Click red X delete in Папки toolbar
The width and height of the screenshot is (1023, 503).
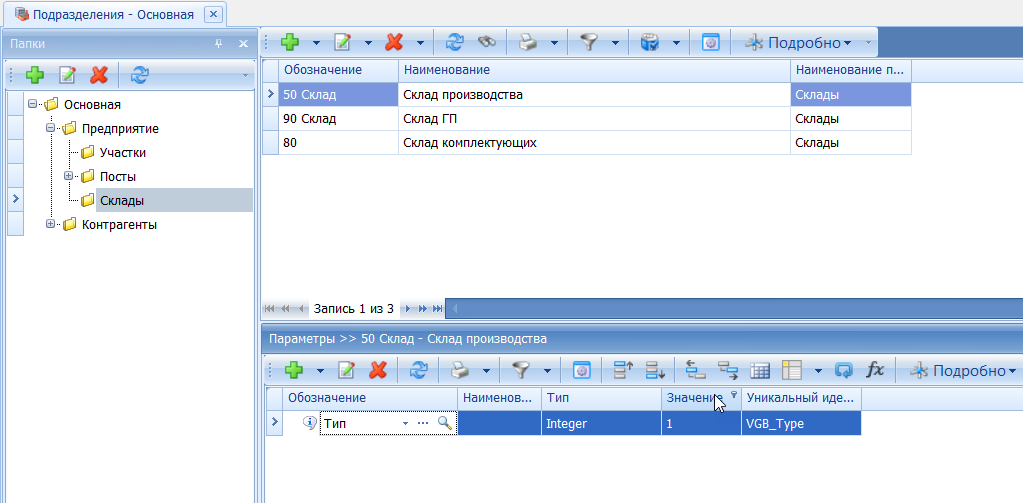[99, 75]
